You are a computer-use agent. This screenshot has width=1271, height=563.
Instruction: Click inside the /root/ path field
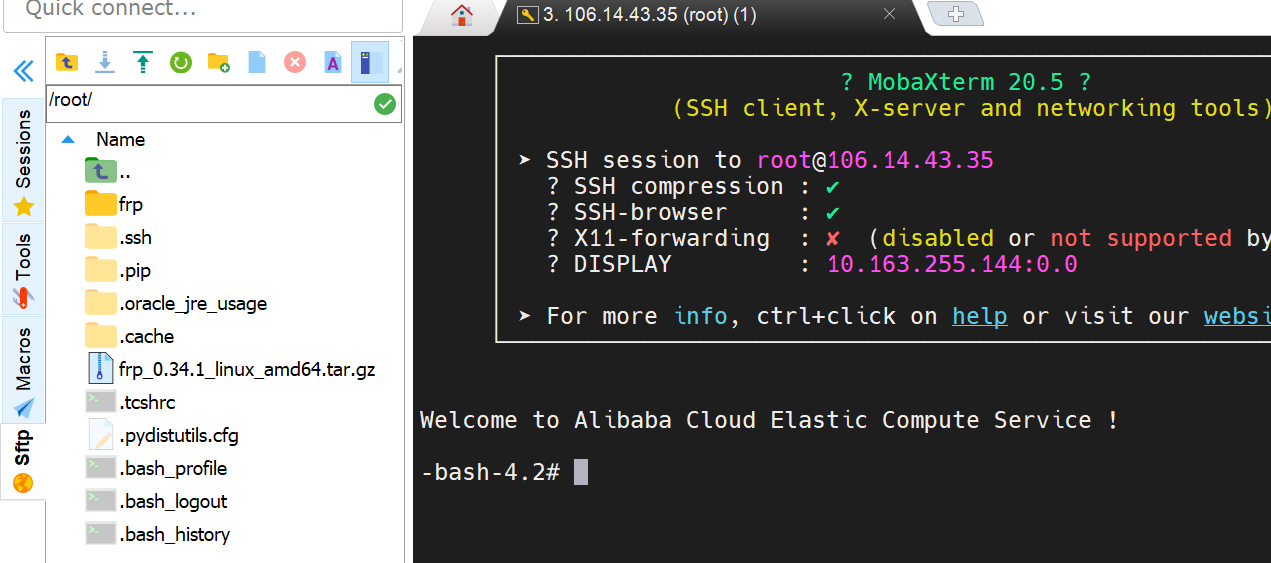tap(208, 102)
